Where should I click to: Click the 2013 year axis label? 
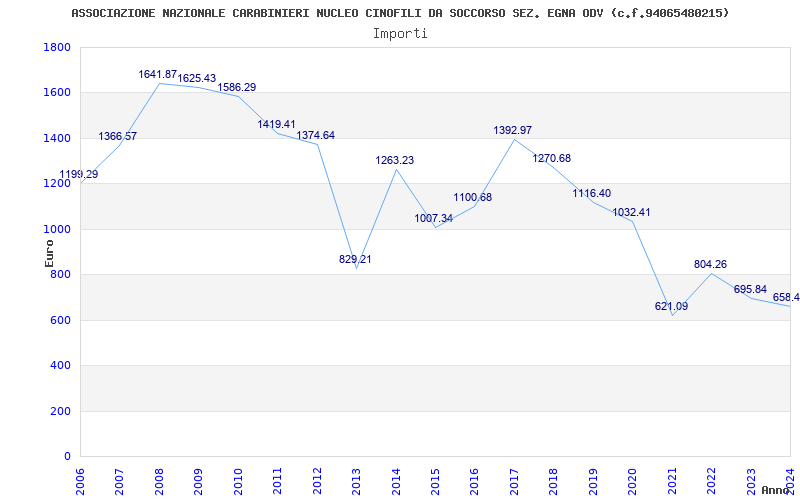click(x=356, y=482)
